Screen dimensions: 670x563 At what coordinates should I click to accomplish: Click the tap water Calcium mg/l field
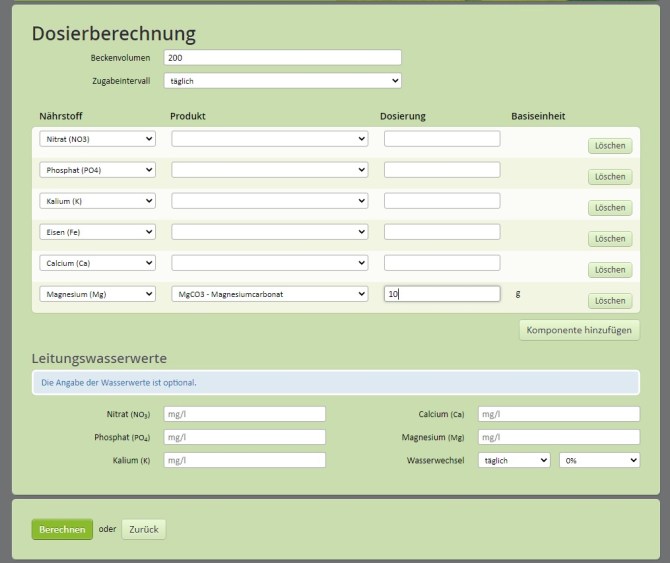pos(558,414)
